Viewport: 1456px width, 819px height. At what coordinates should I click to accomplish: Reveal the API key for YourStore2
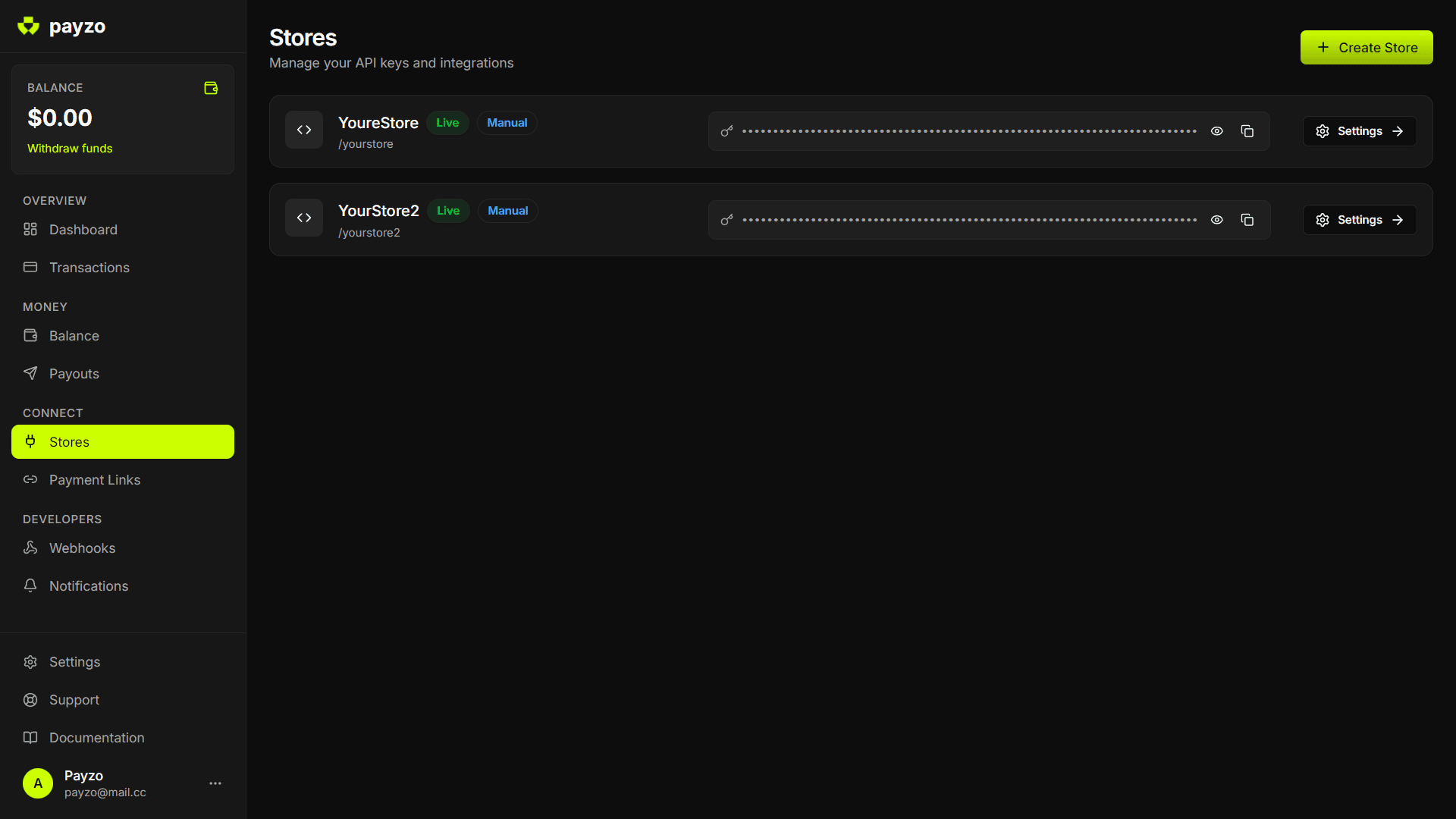(x=1217, y=219)
